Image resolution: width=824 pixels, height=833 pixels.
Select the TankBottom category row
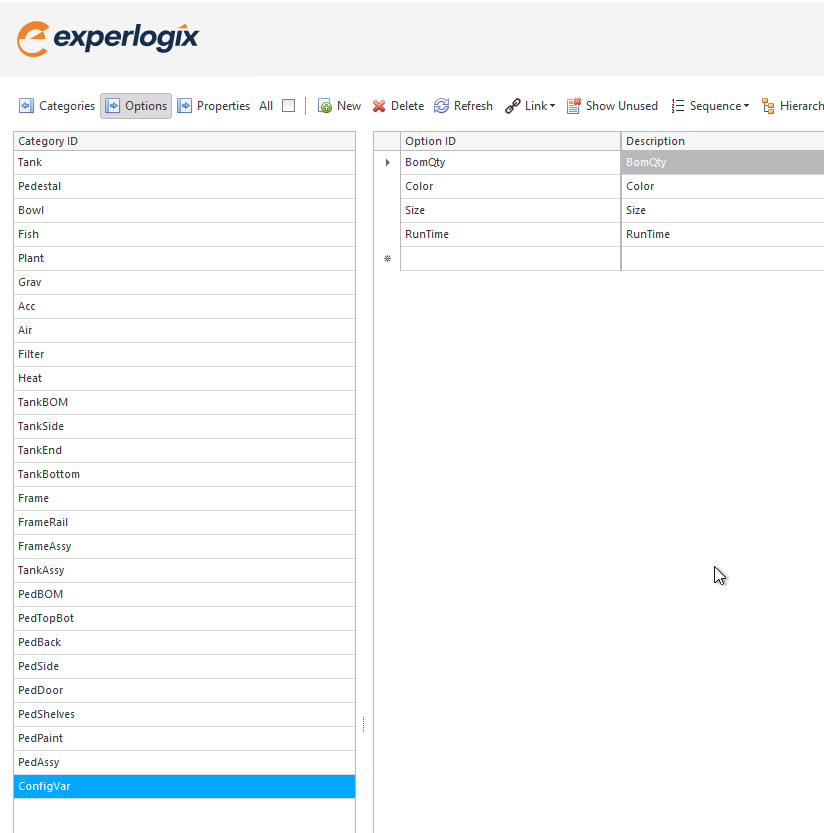point(184,474)
